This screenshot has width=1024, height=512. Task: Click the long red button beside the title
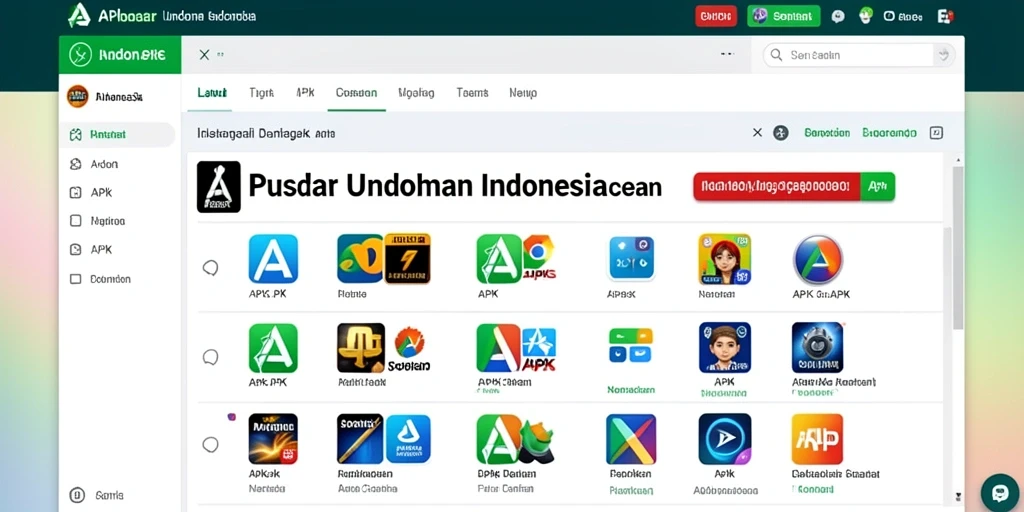click(x=776, y=187)
